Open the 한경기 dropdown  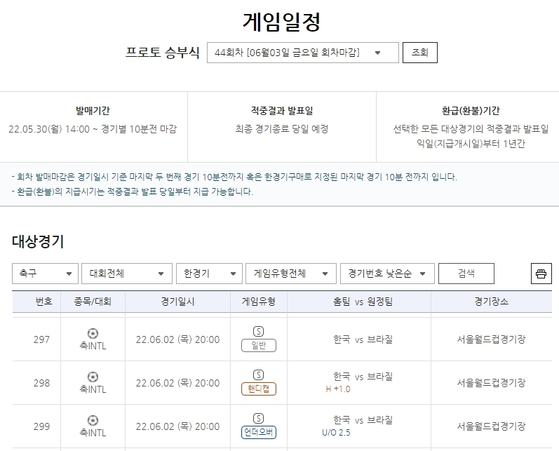click(x=209, y=273)
